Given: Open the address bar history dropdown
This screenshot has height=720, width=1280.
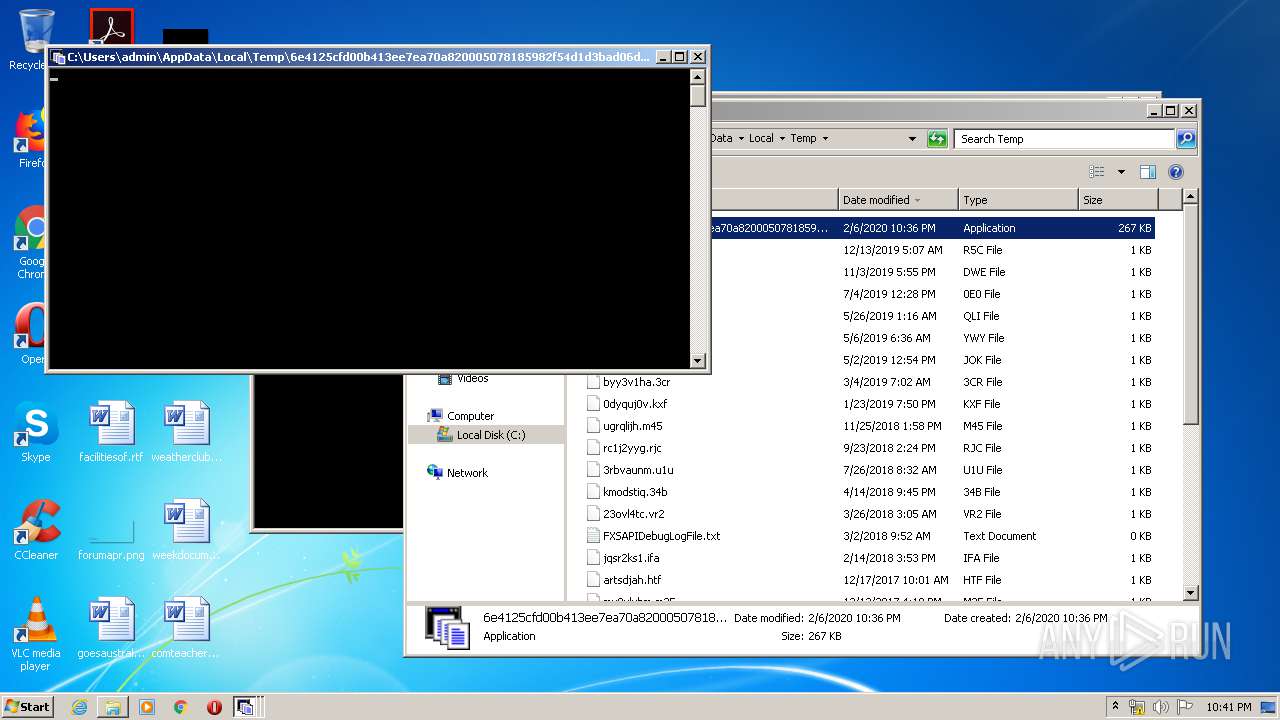Looking at the screenshot, I should coord(912,139).
